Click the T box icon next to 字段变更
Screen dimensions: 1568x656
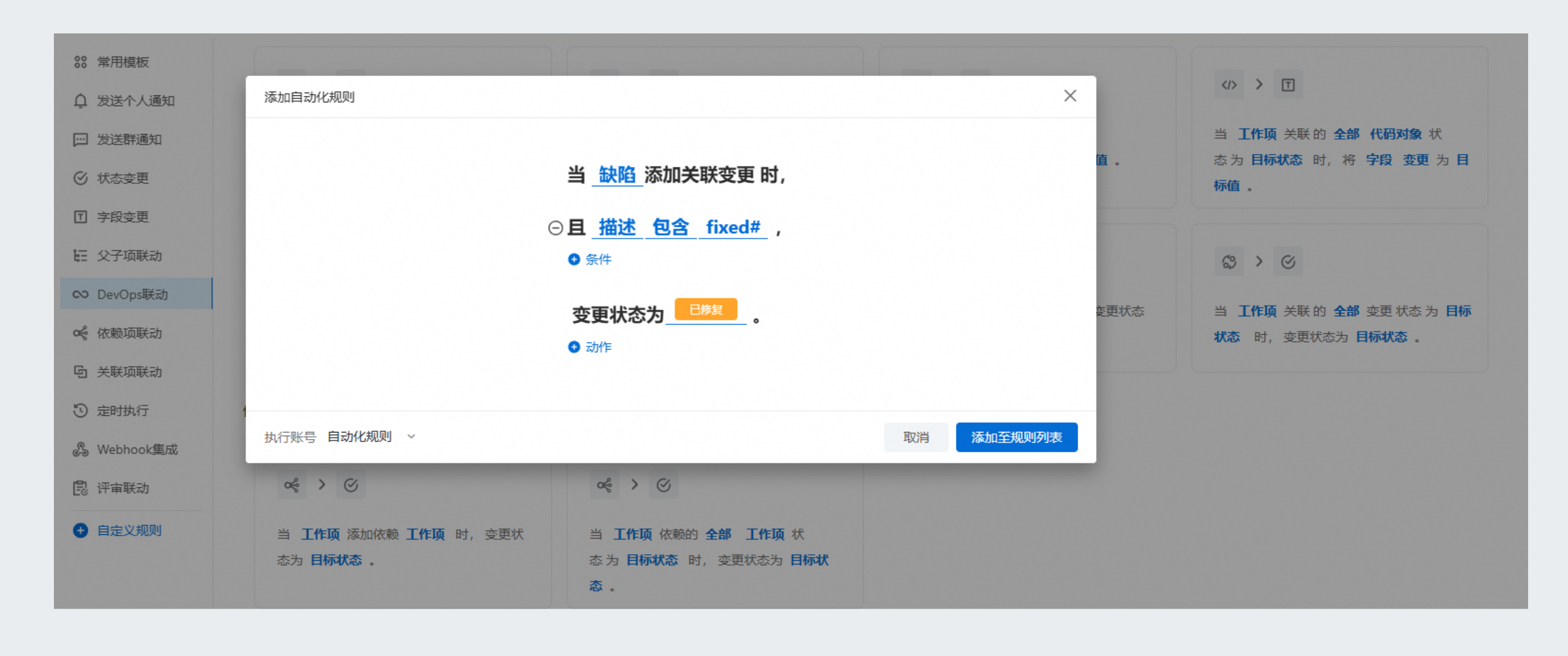coord(80,217)
